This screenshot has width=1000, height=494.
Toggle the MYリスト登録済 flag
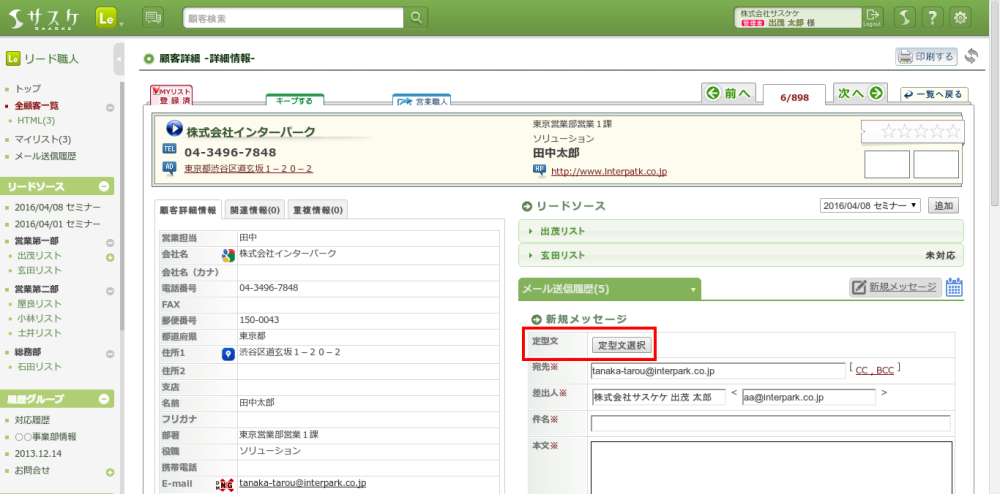tap(171, 95)
